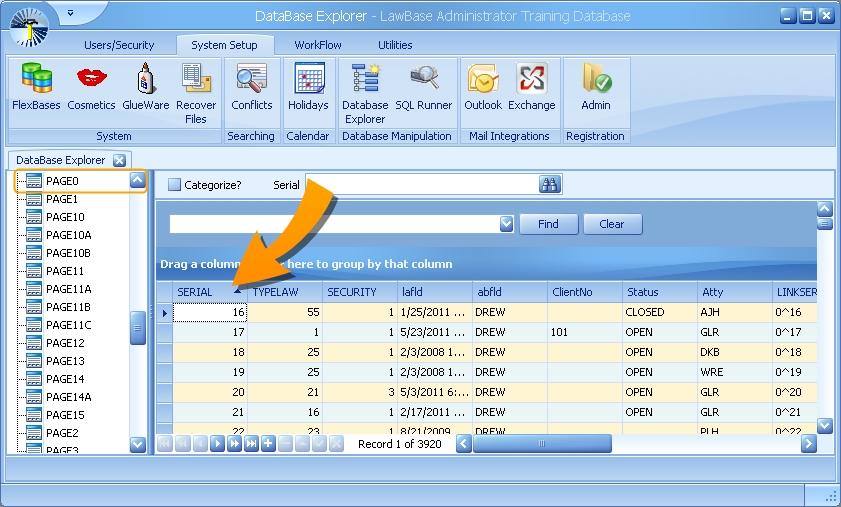This screenshot has width=841, height=507.
Task: Click the LawBase application logo button
Action: (x=29, y=27)
